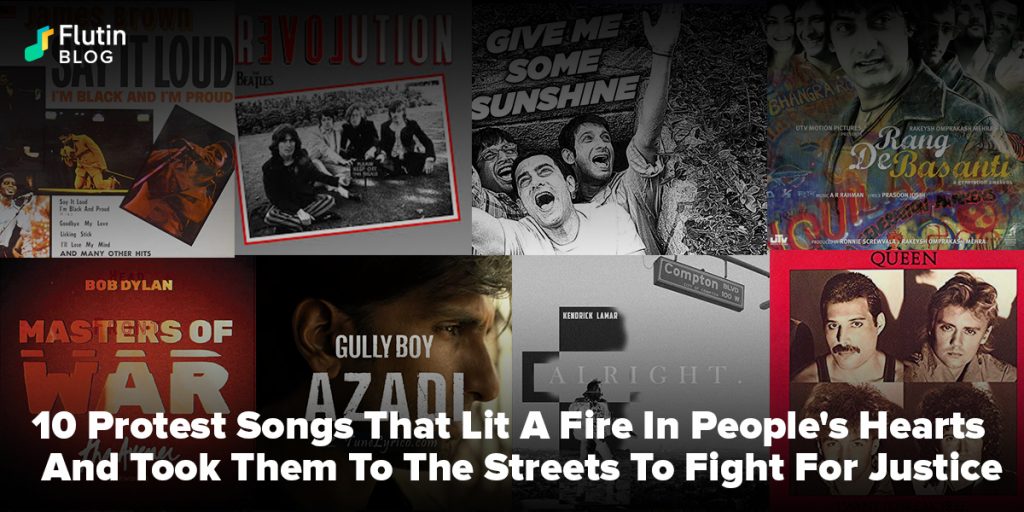Click the Beatles band photograph

pyautogui.click(x=344, y=159)
